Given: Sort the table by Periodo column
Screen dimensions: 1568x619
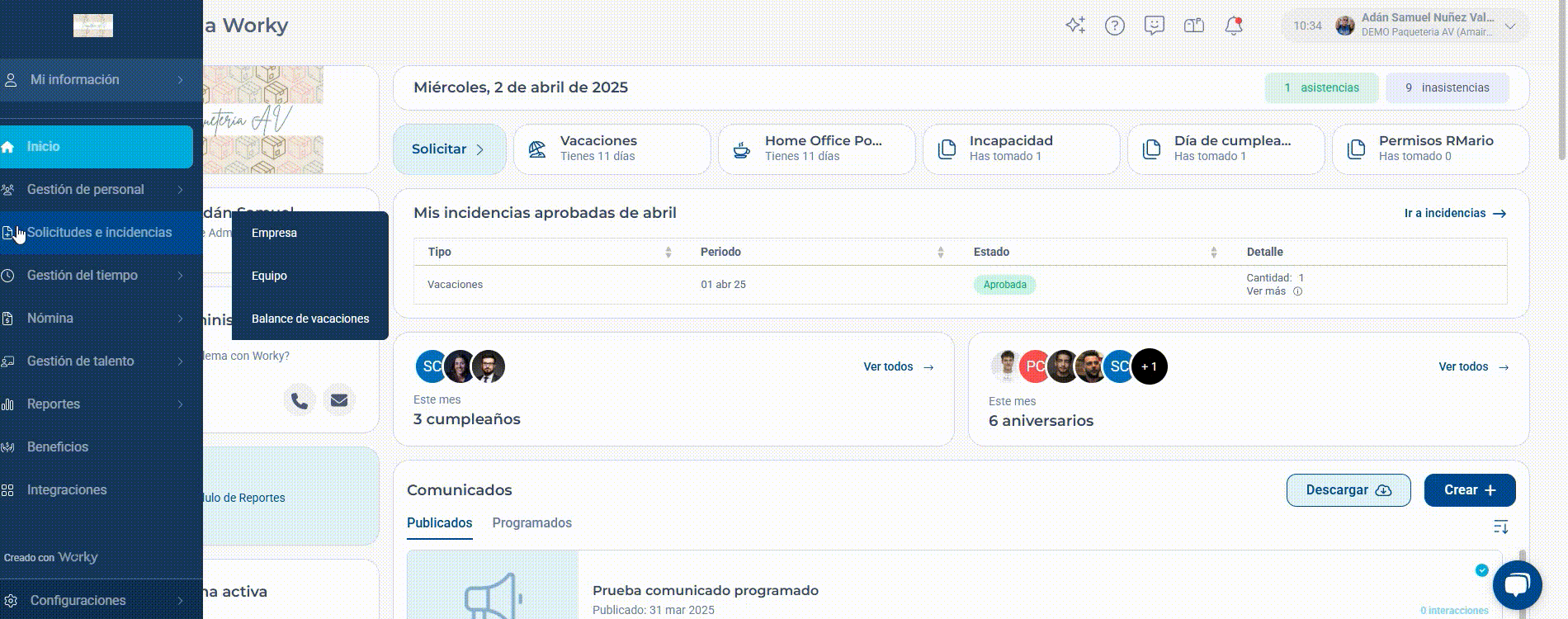Looking at the screenshot, I should pyautogui.click(x=941, y=253).
